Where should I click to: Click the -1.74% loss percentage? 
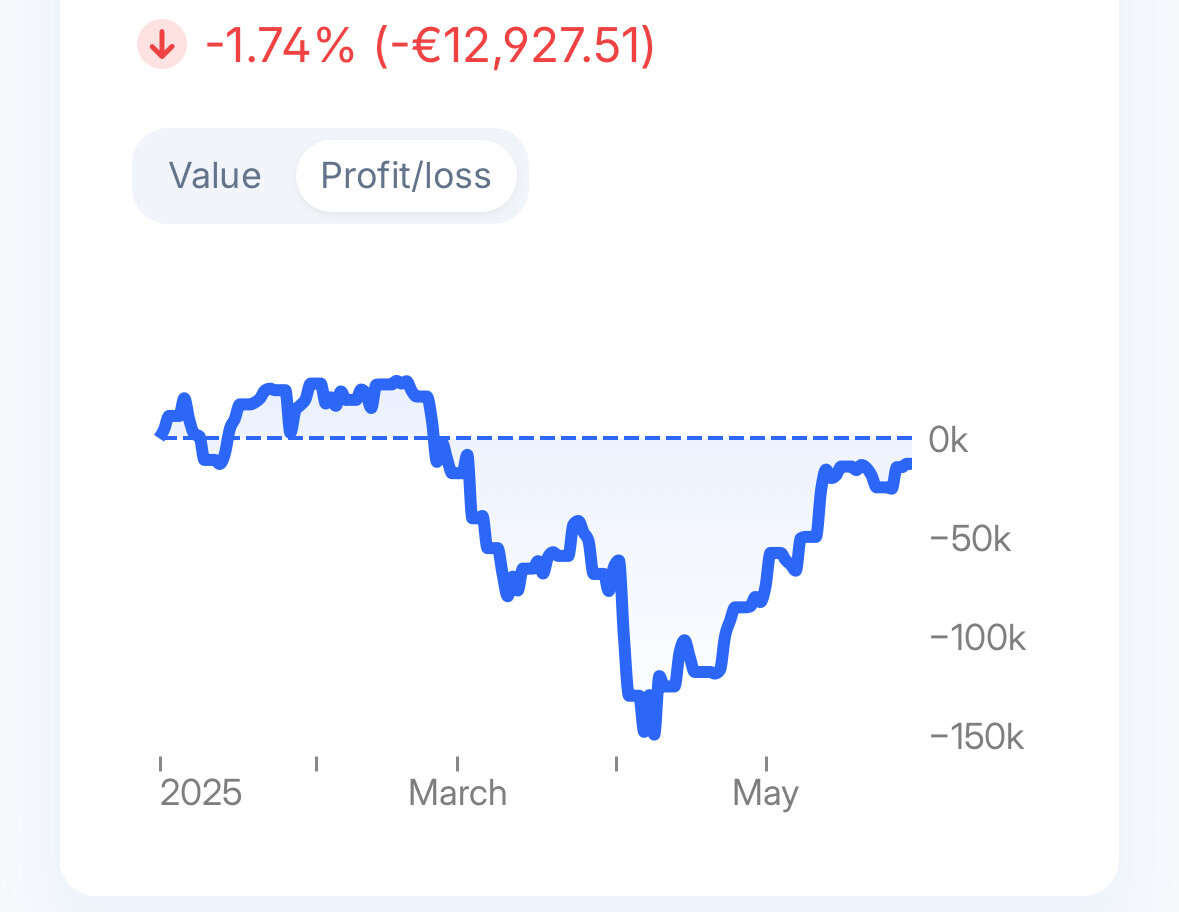click(280, 46)
